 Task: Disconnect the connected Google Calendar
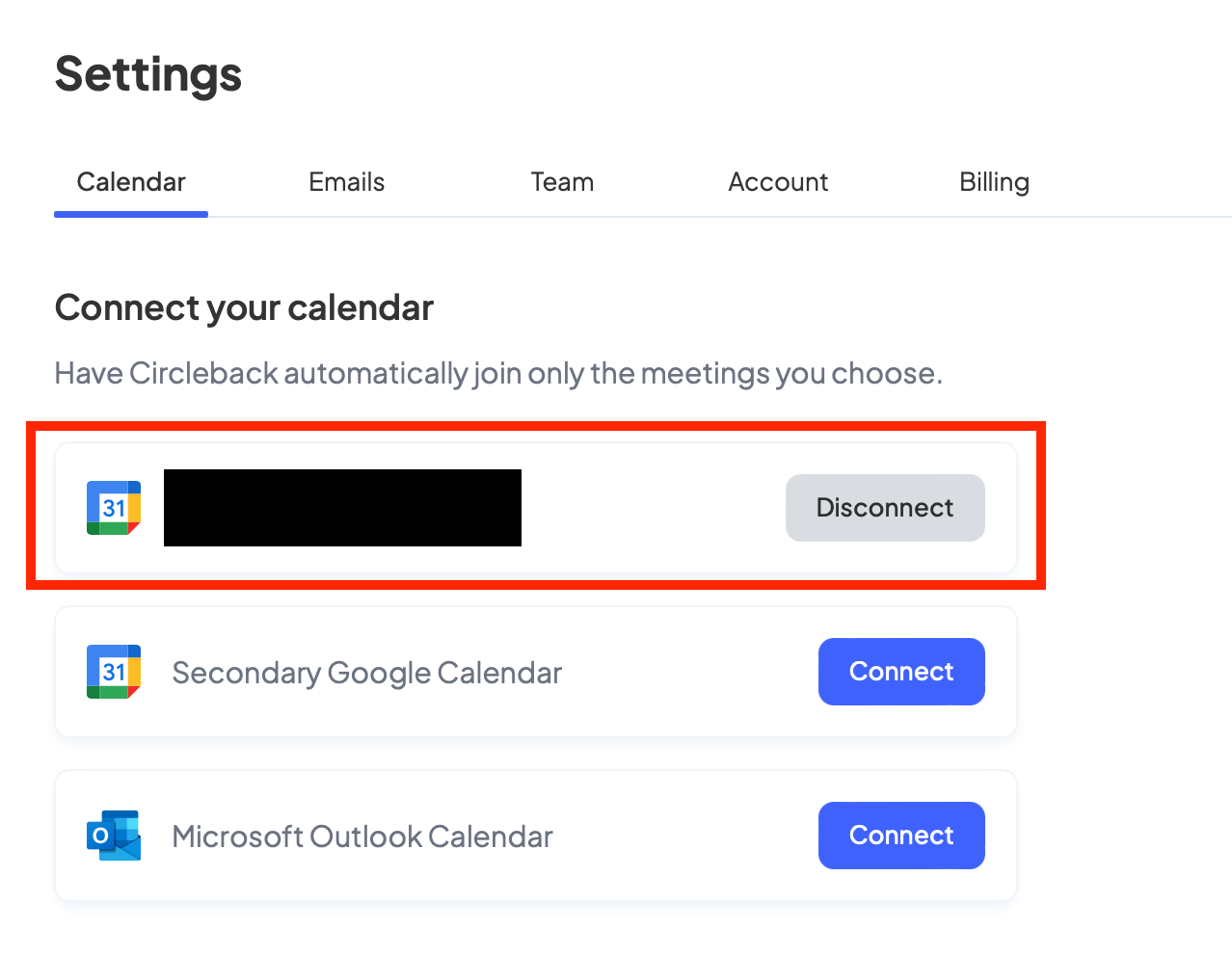(x=885, y=508)
